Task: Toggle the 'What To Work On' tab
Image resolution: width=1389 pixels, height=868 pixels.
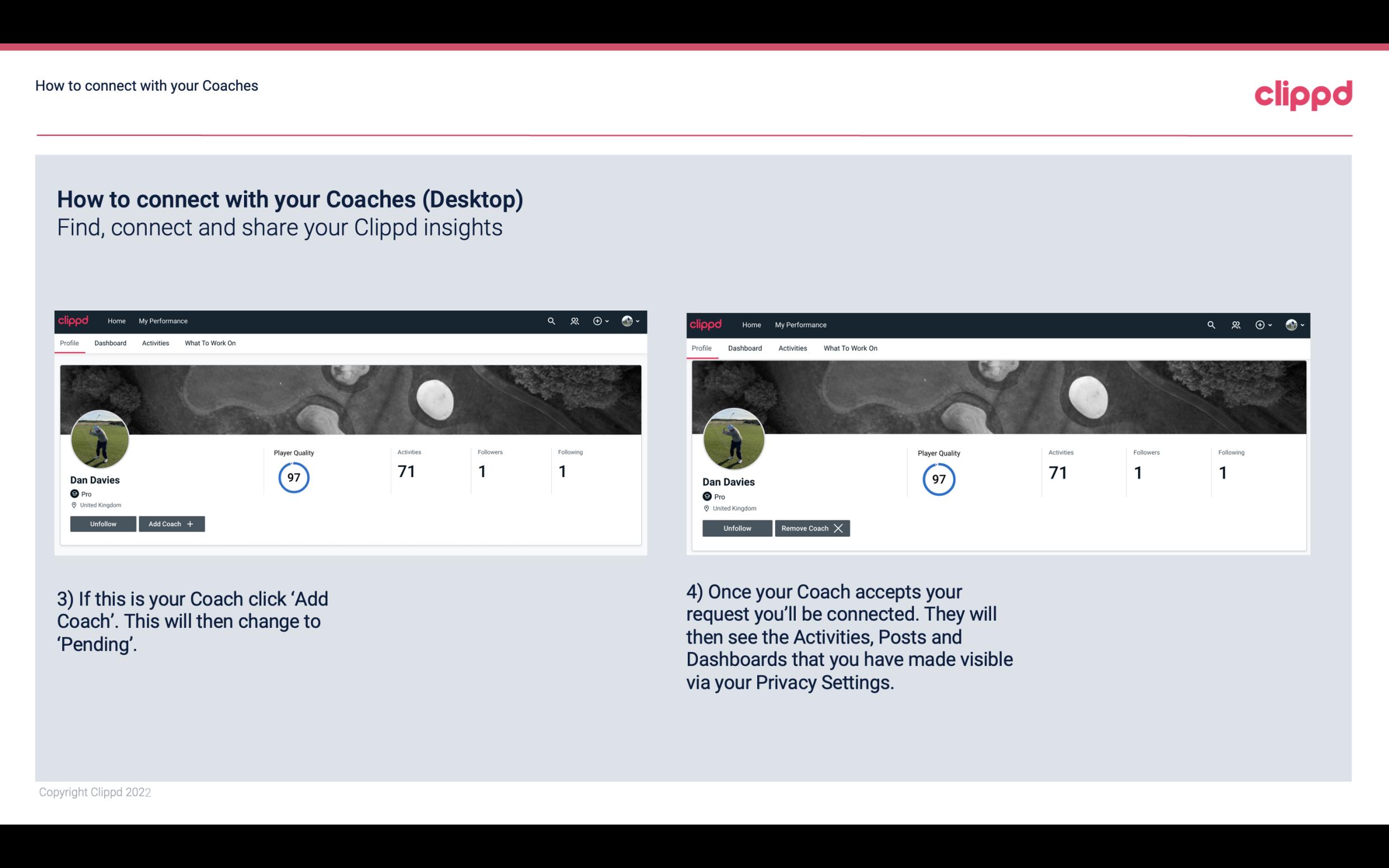Action: tap(209, 343)
